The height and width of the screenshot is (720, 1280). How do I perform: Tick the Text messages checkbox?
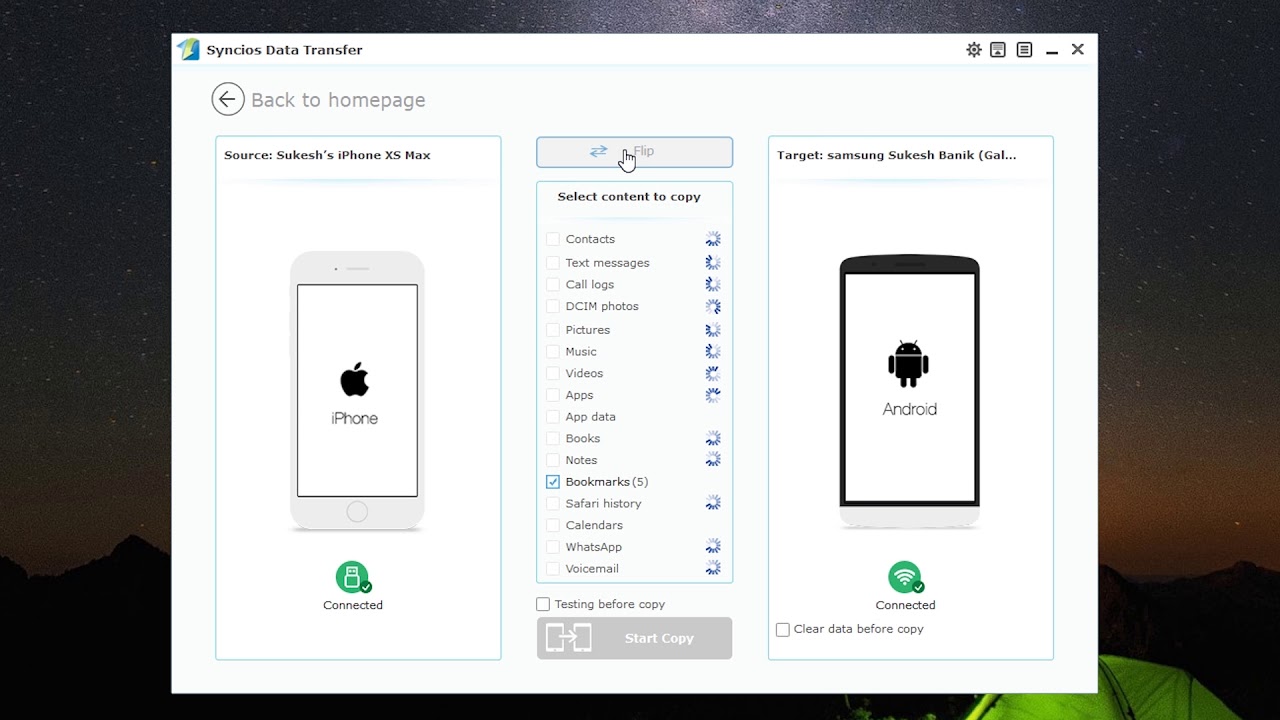553,263
